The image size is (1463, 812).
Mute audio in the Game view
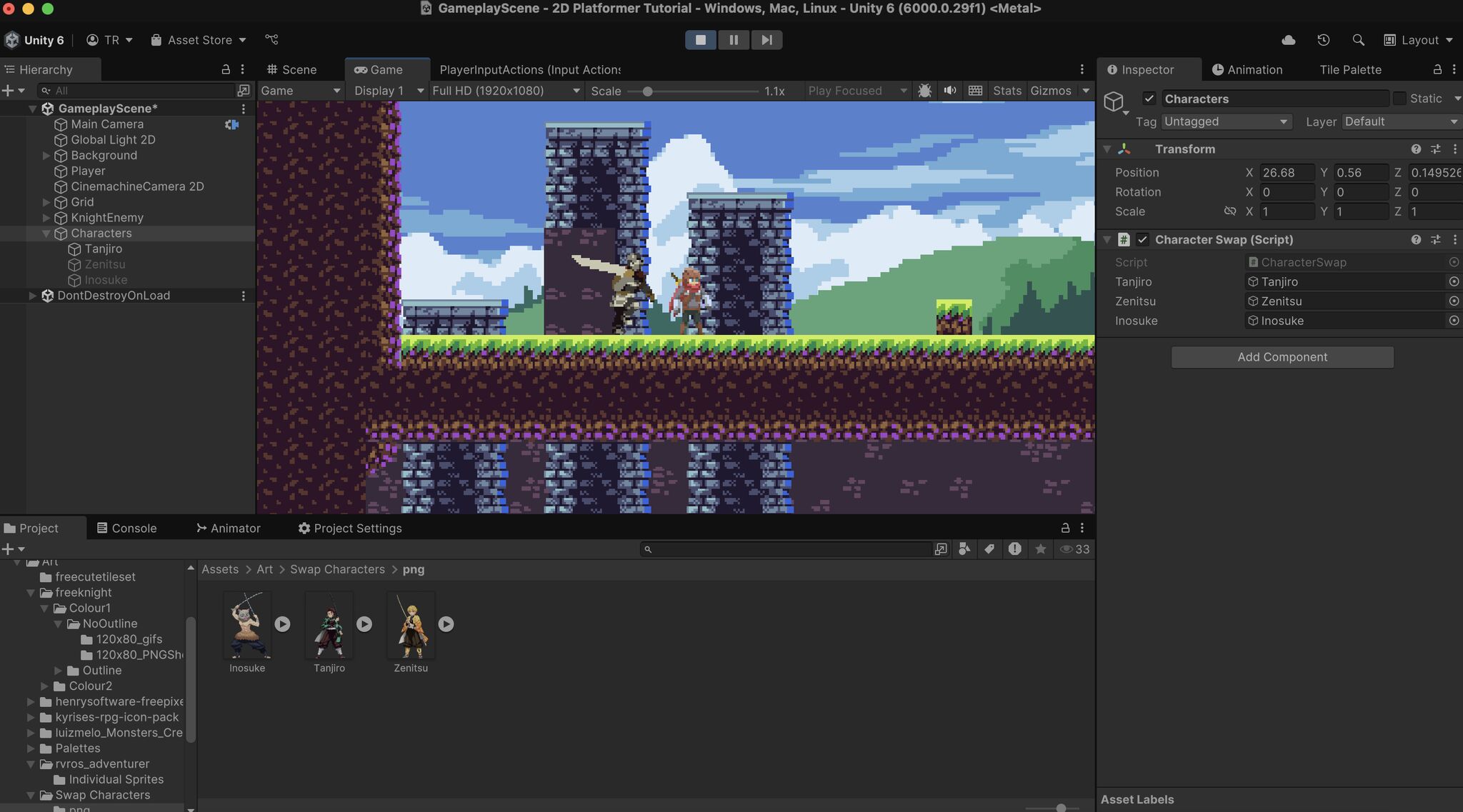click(949, 90)
